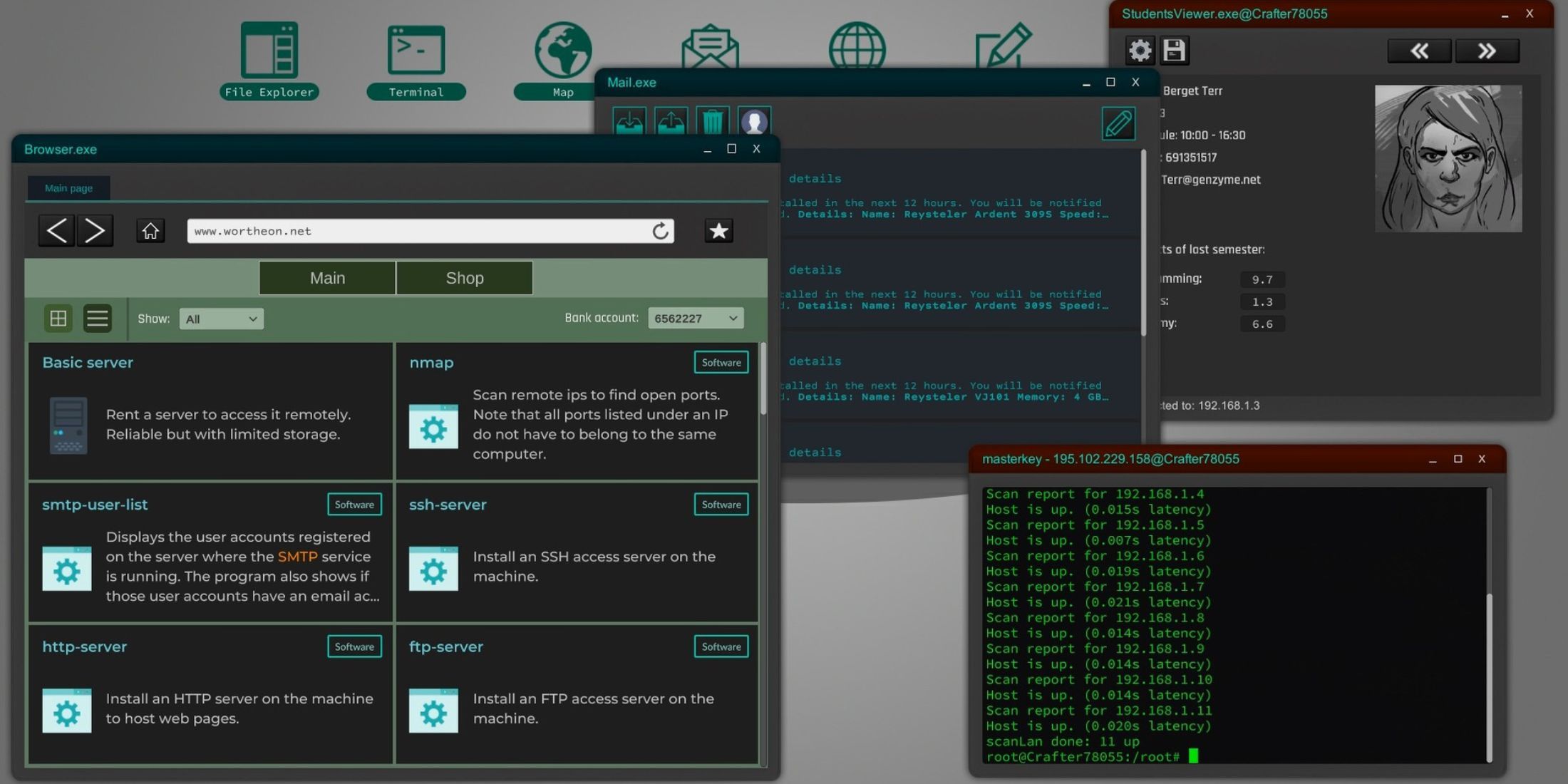Go to browser home page
The image size is (1568, 784).
[x=150, y=231]
